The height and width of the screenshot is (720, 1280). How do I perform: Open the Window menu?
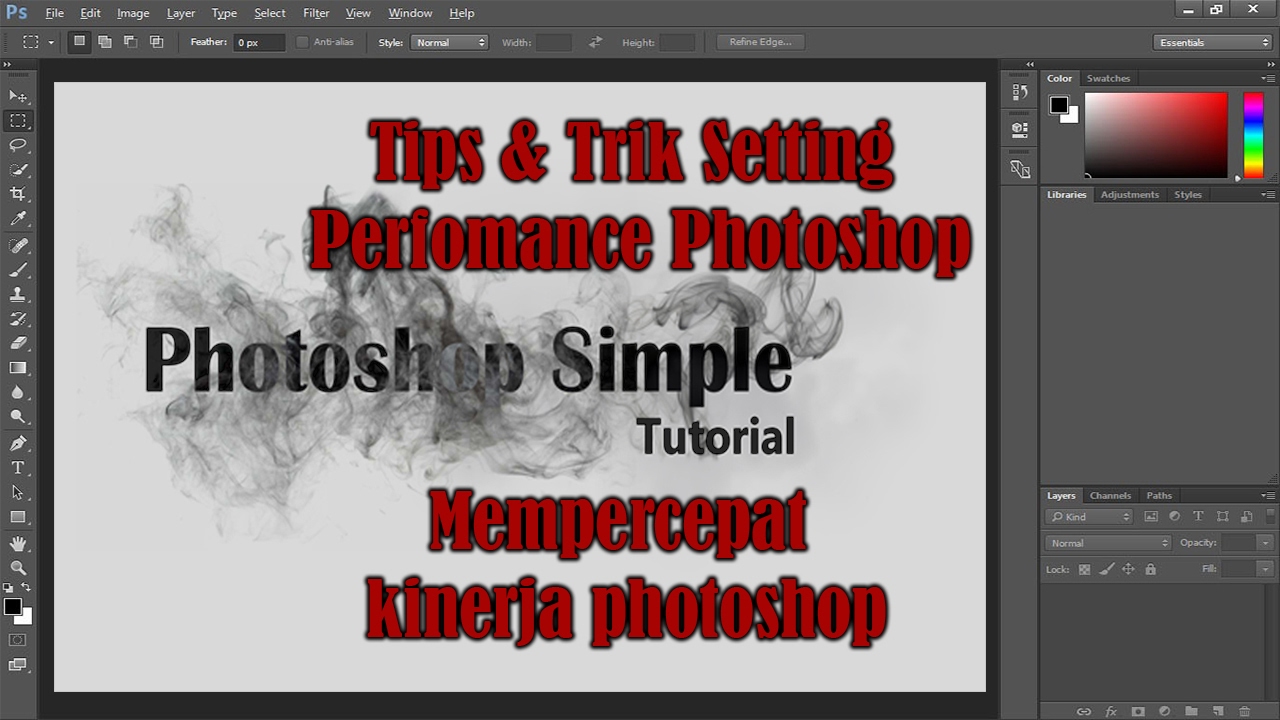[x=410, y=13]
